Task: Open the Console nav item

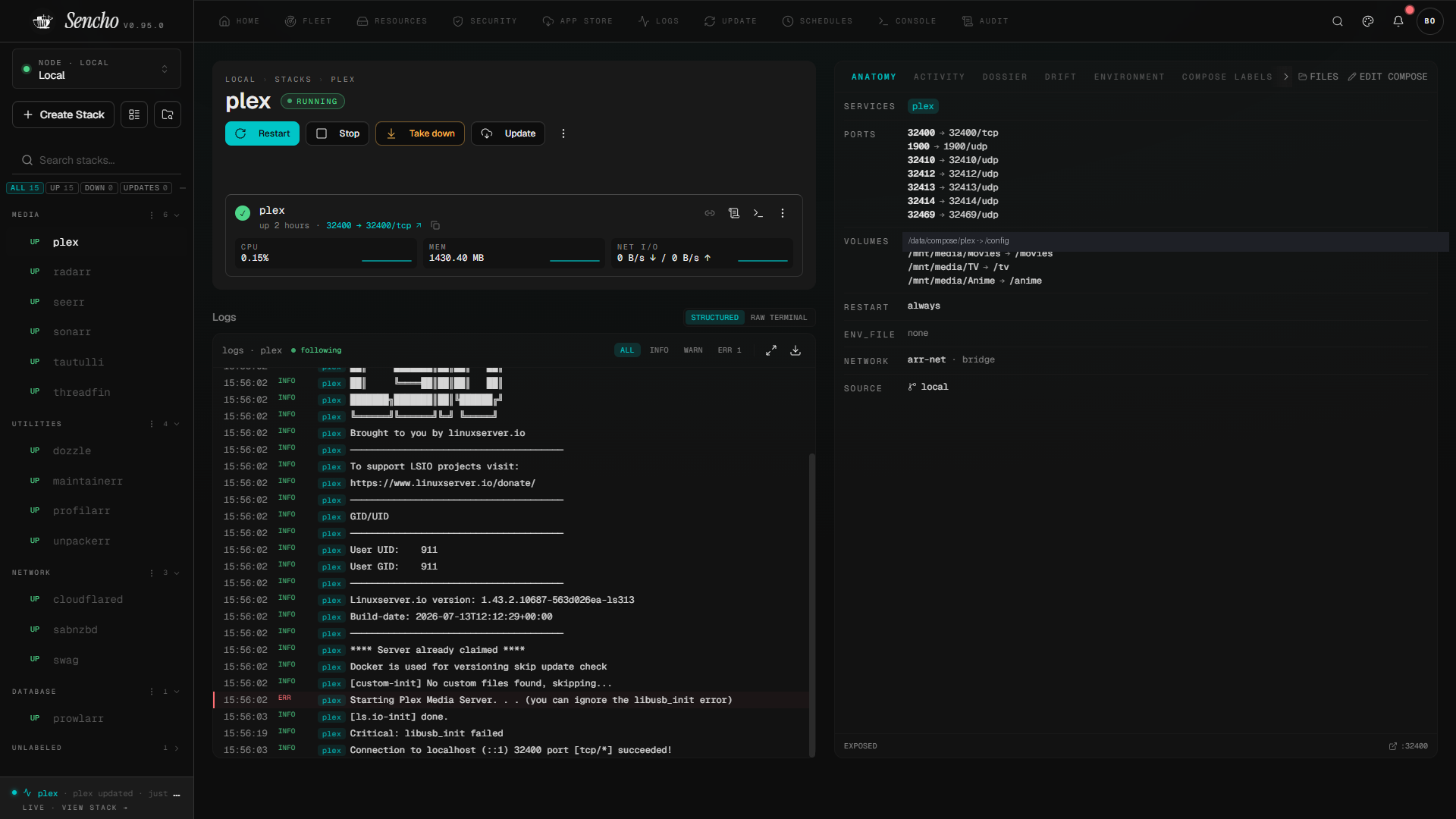Action: point(907,21)
